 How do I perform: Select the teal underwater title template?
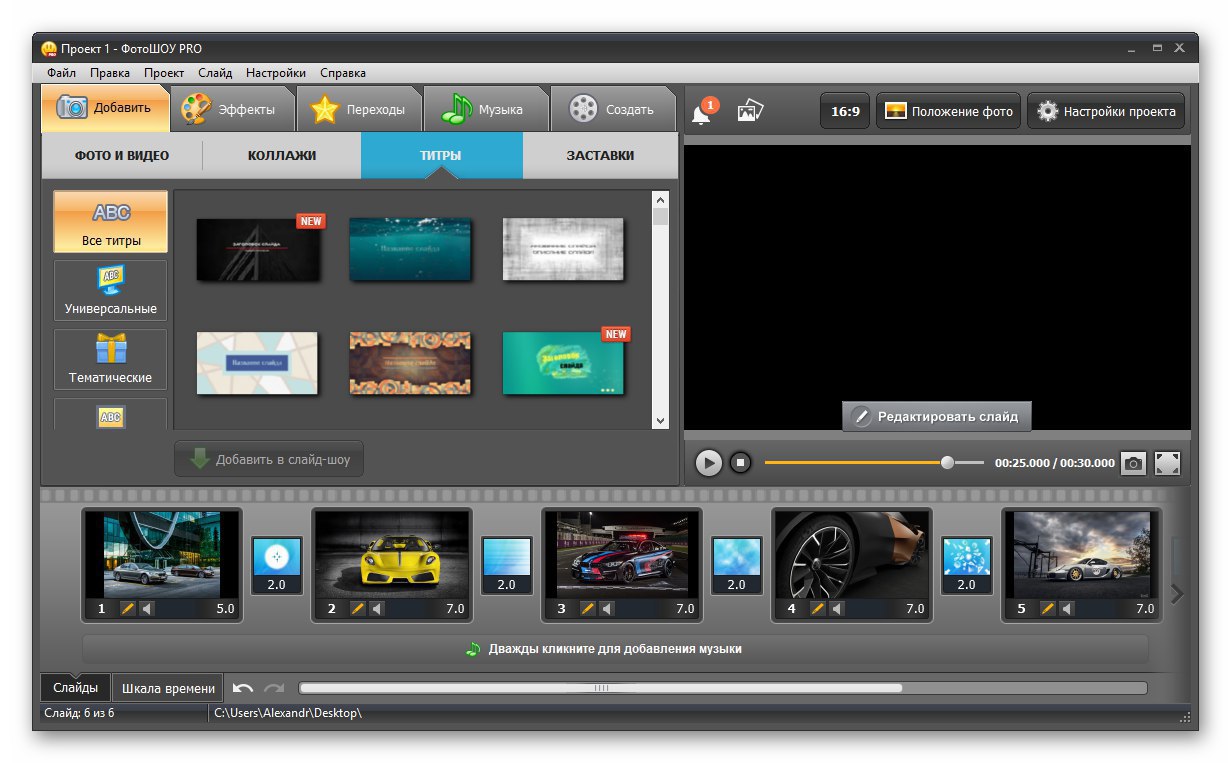(410, 249)
